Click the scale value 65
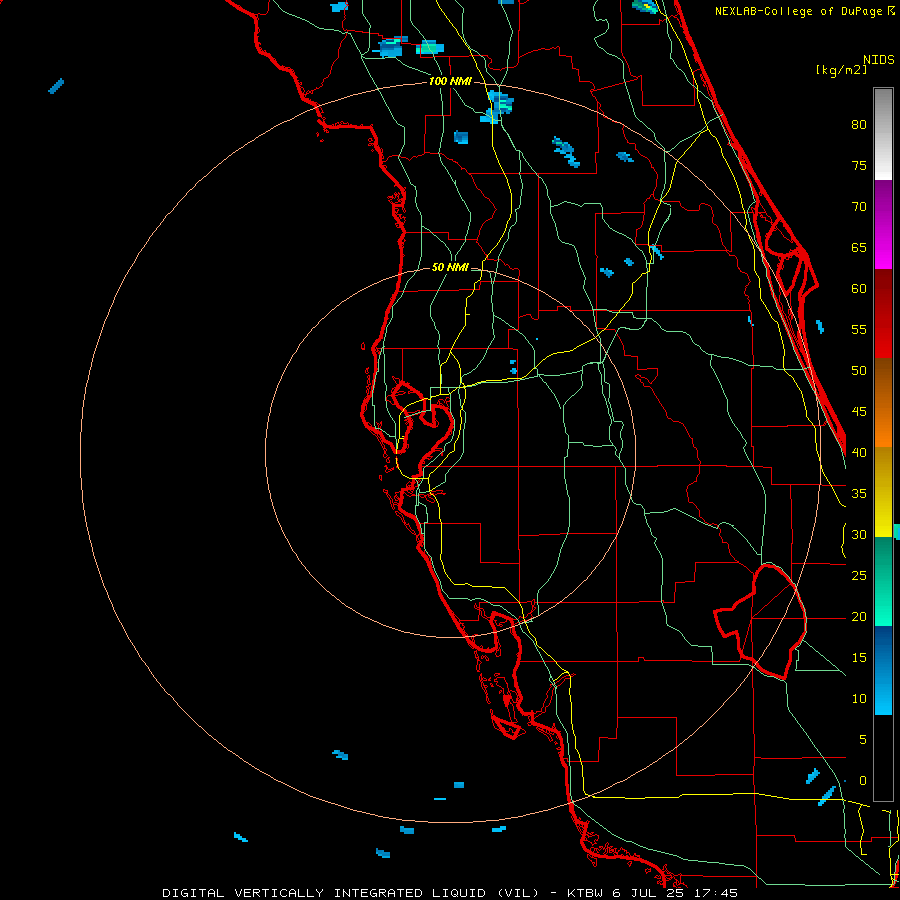 [859, 247]
